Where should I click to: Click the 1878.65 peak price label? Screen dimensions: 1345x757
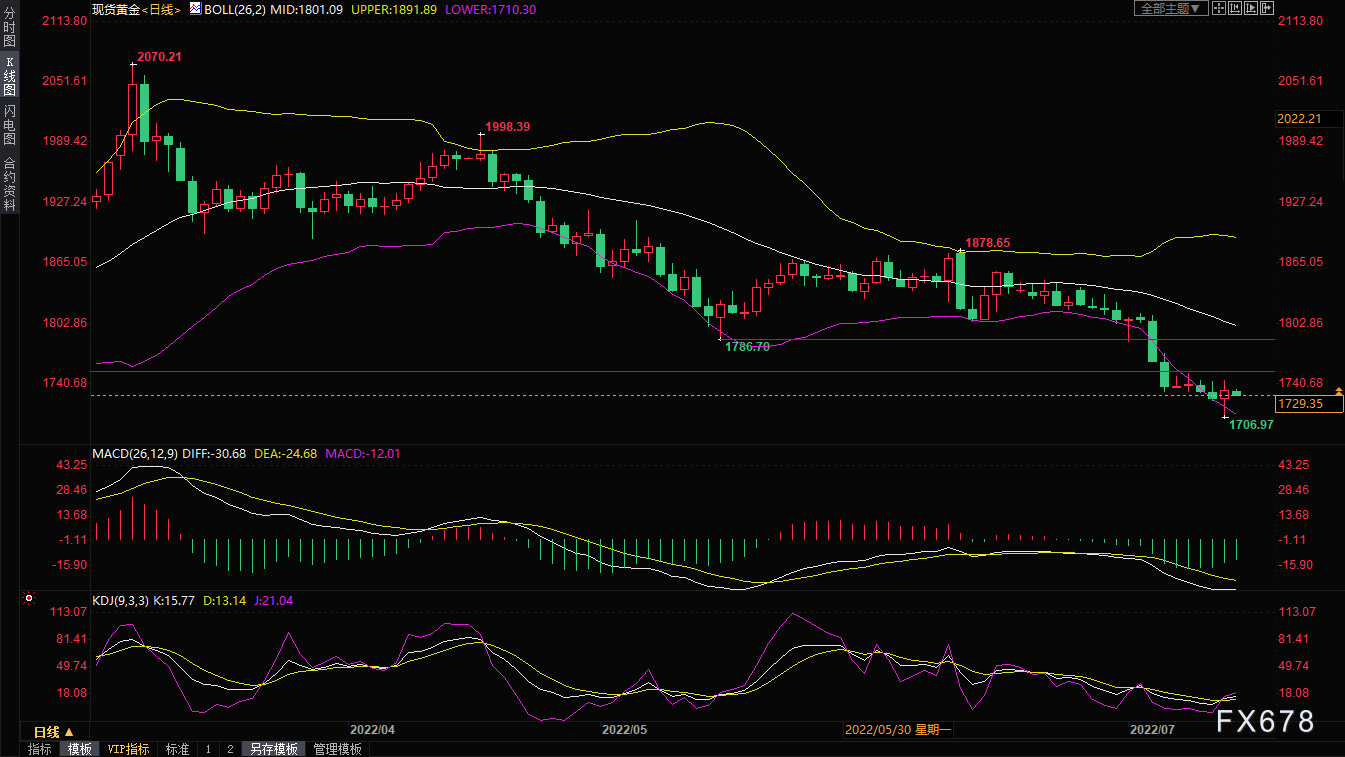tap(988, 243)
